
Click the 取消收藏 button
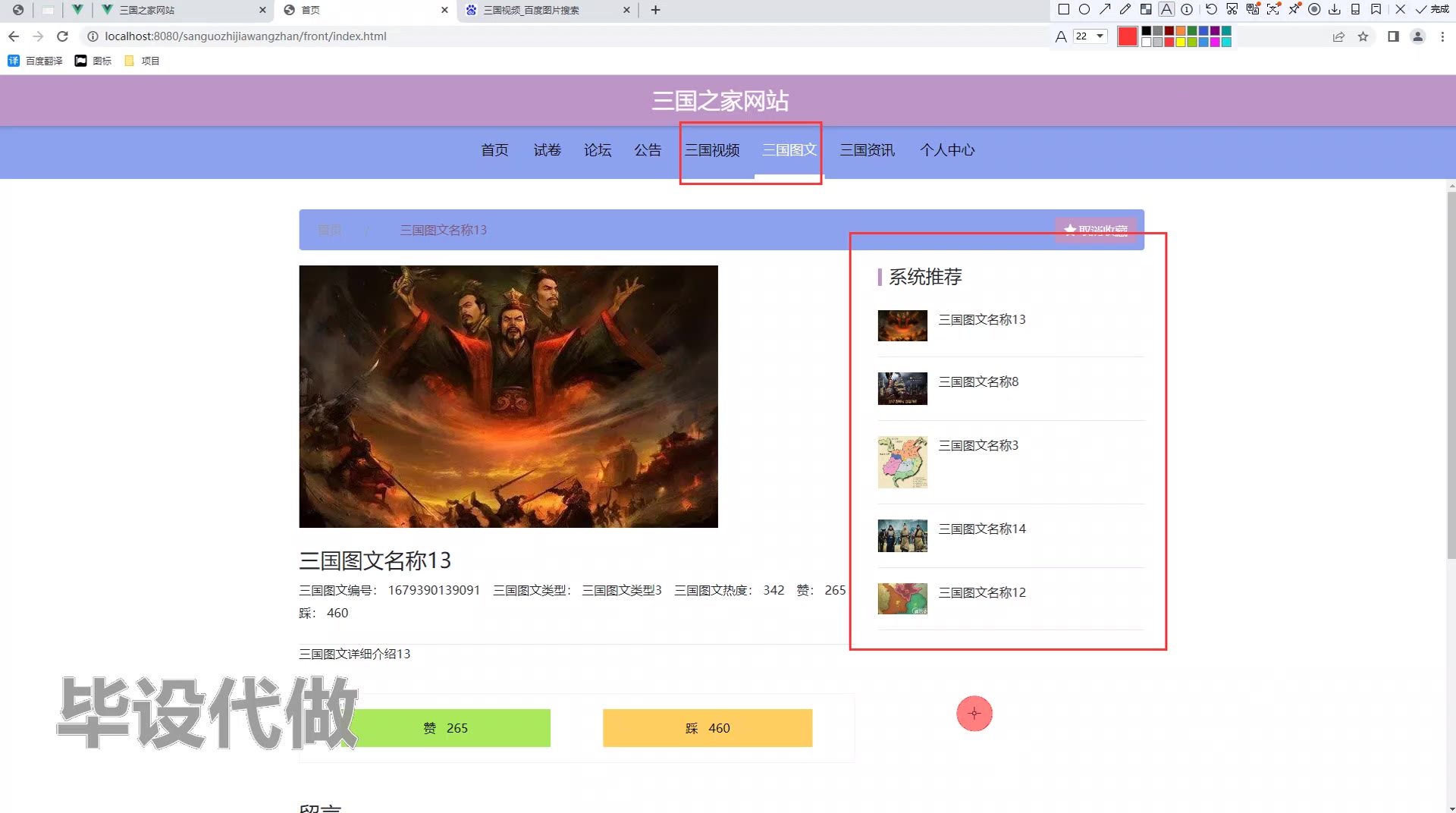pos(1096,230)
